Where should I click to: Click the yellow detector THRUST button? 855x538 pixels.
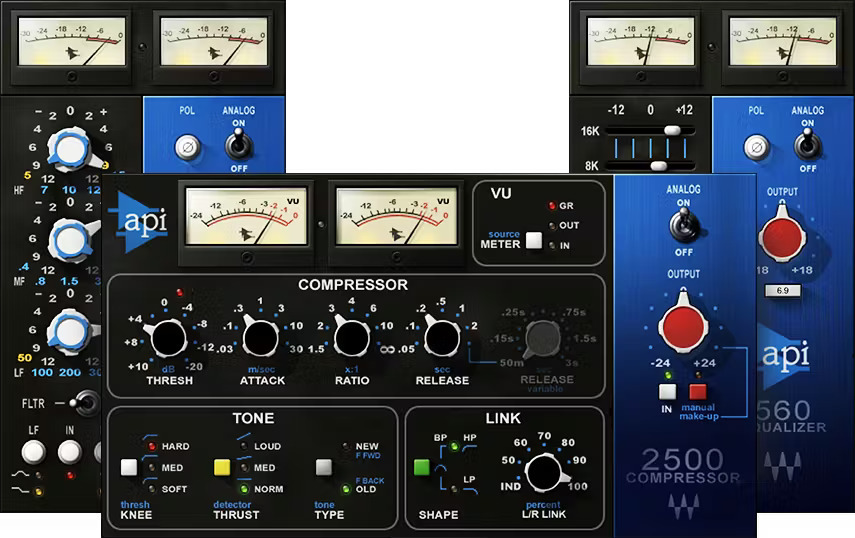(x=222, y=467)
